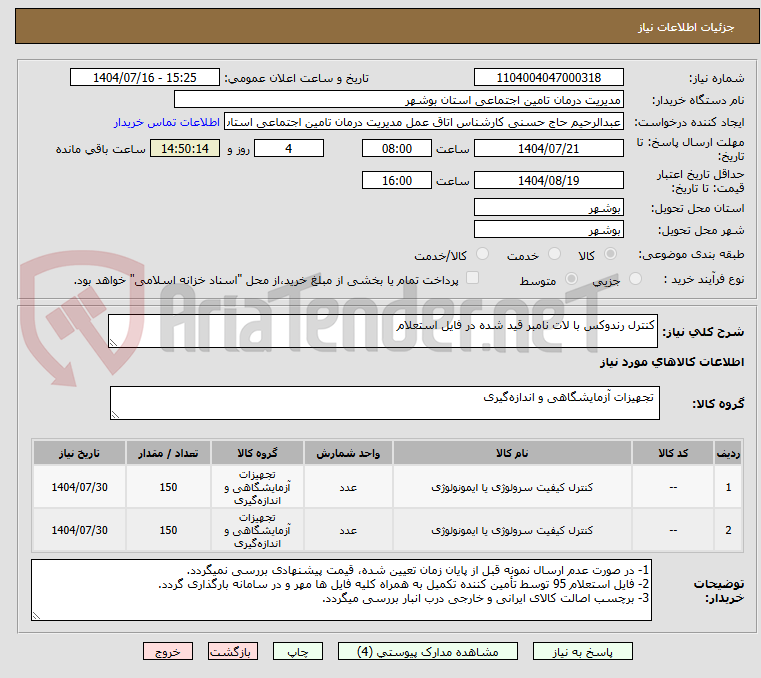761x678 pixels.
Task: Click the response deadline date 1404/07/21
Action: (x=548, y=149)
